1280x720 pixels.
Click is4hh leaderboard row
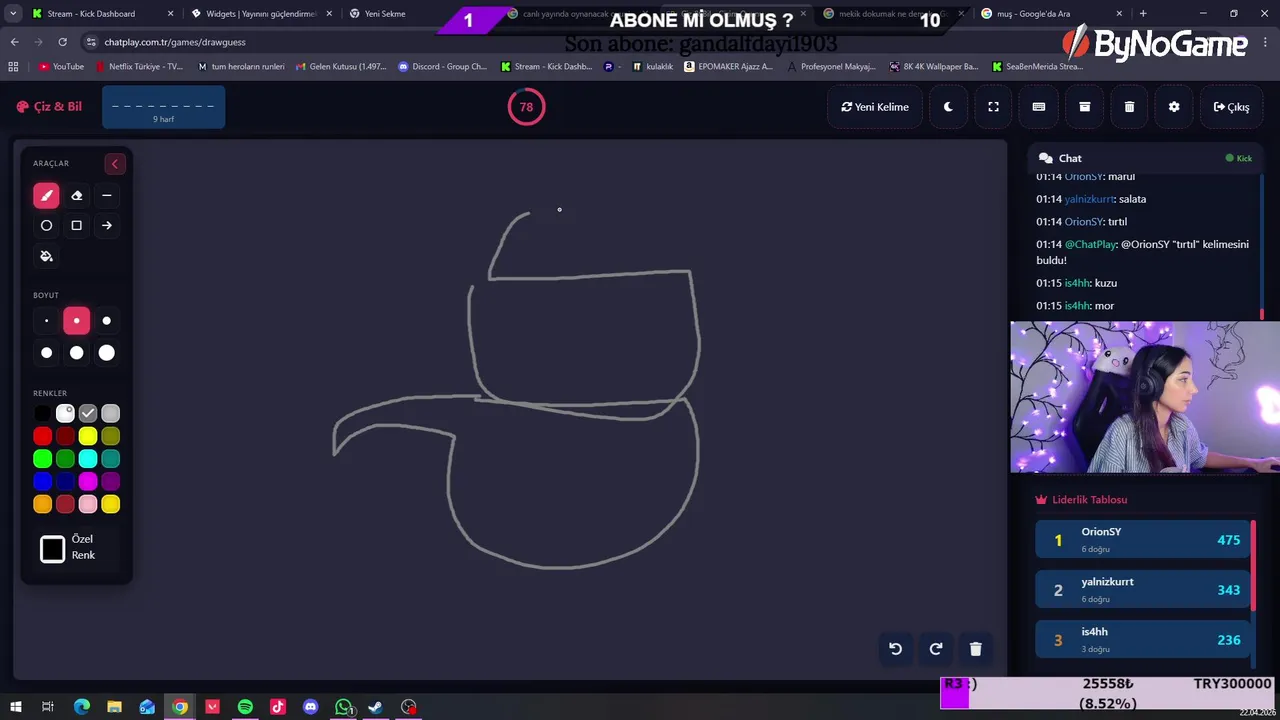[1140, 640]
